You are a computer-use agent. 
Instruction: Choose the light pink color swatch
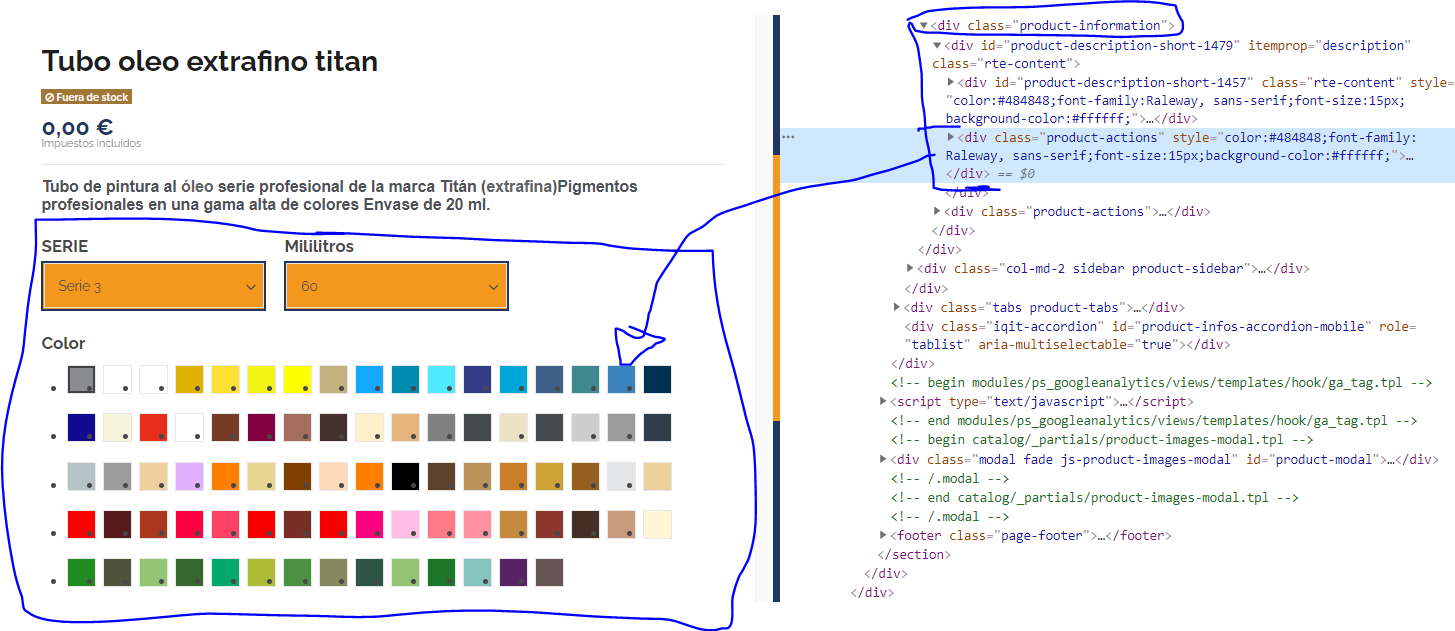[405, 524]
